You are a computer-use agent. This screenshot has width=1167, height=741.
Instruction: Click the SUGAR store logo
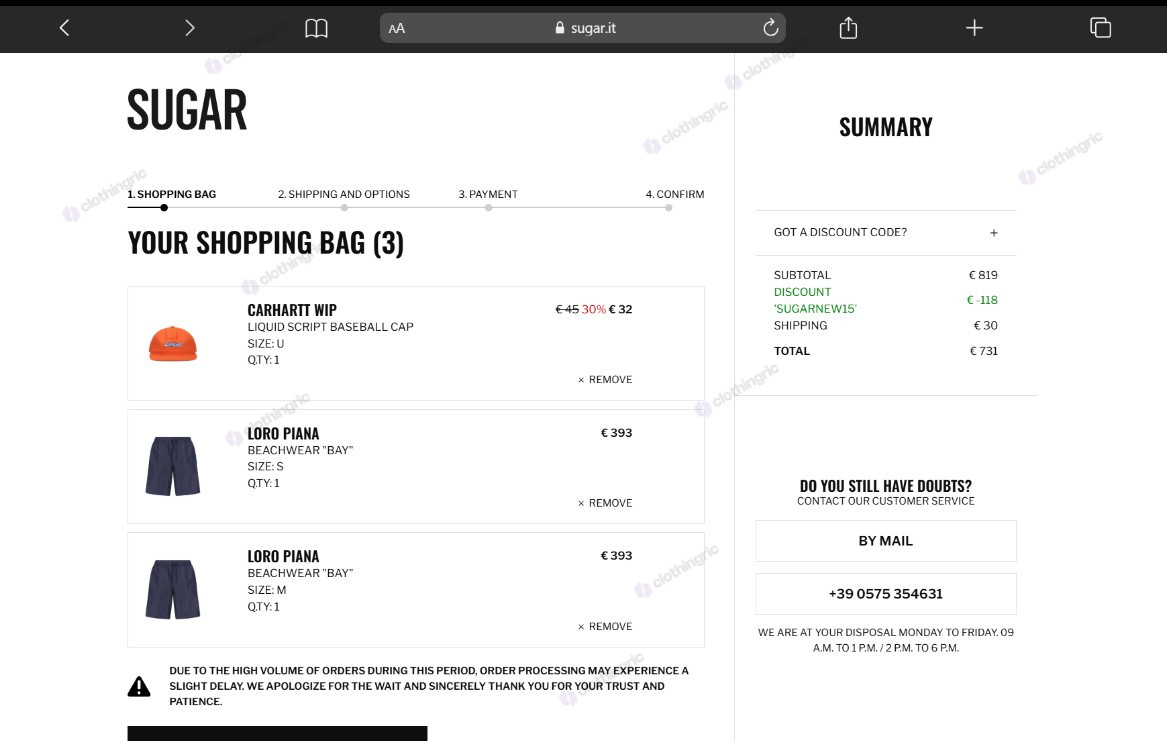point(187,110)
